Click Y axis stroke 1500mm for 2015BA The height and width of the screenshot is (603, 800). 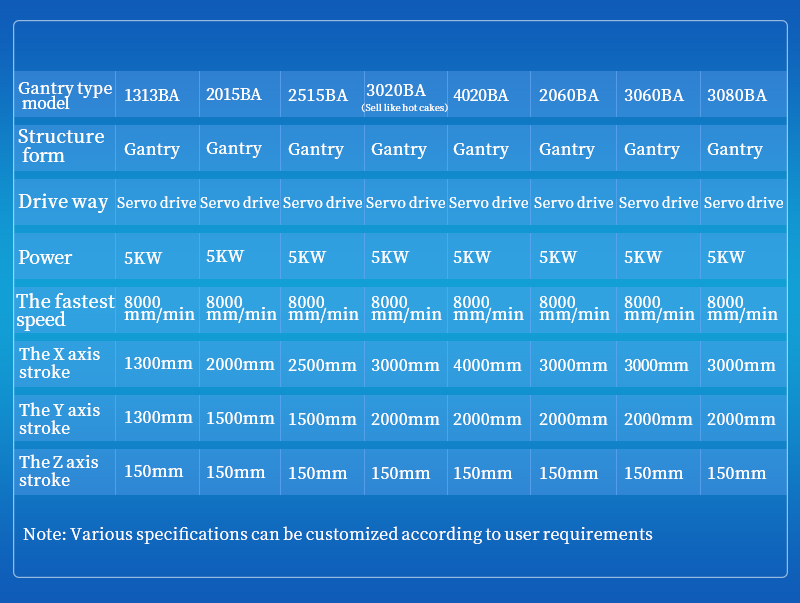tap(240, 418)
